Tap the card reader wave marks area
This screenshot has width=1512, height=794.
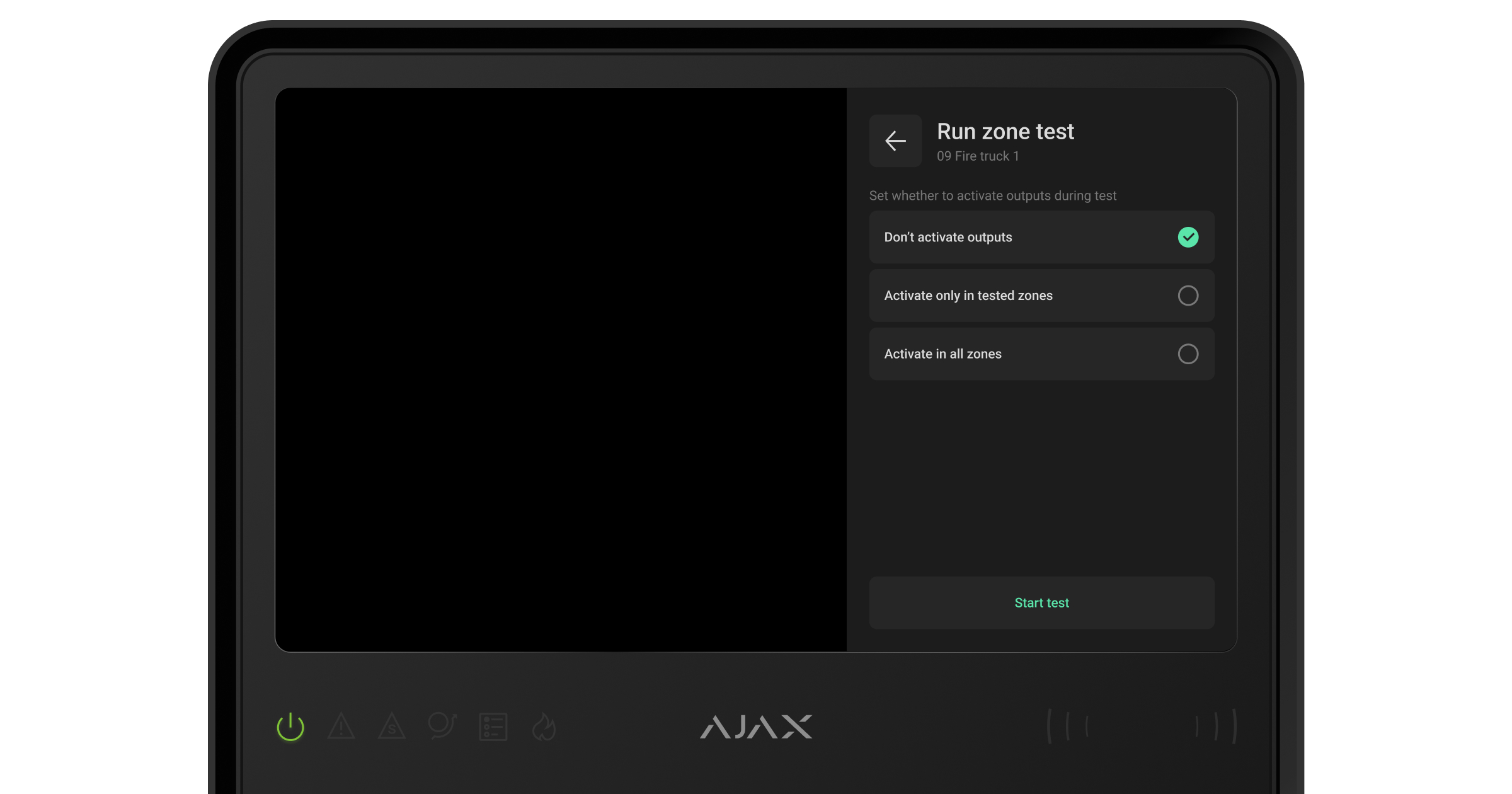tap(1142, 726)
